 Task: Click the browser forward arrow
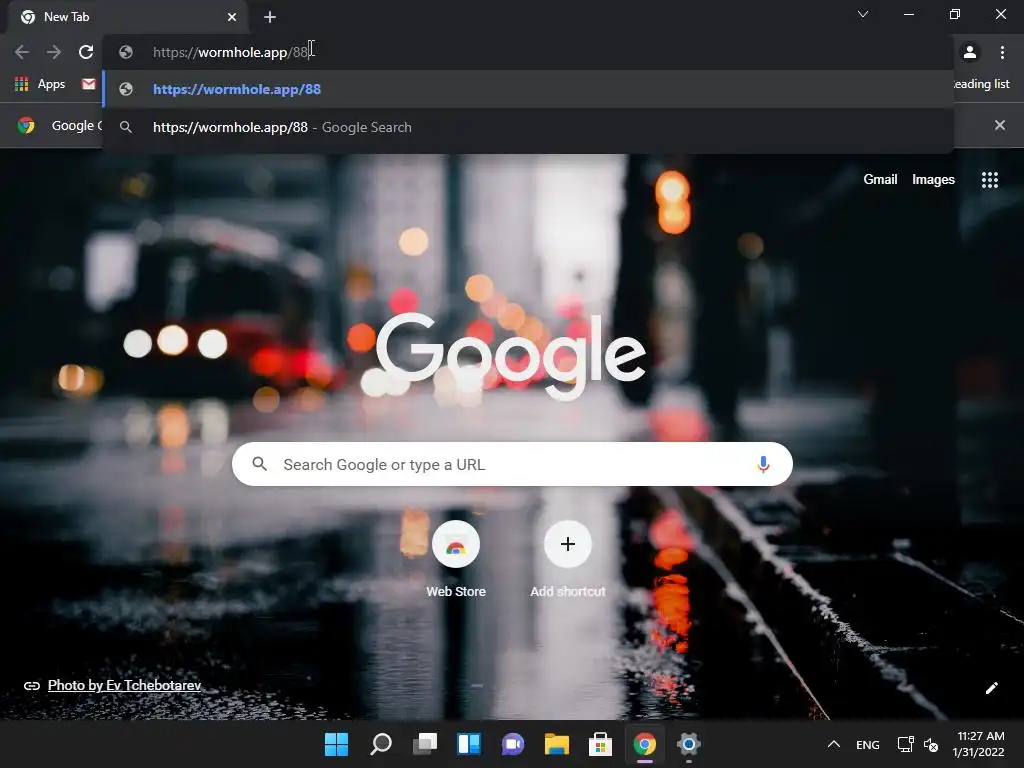click(54, 52)
